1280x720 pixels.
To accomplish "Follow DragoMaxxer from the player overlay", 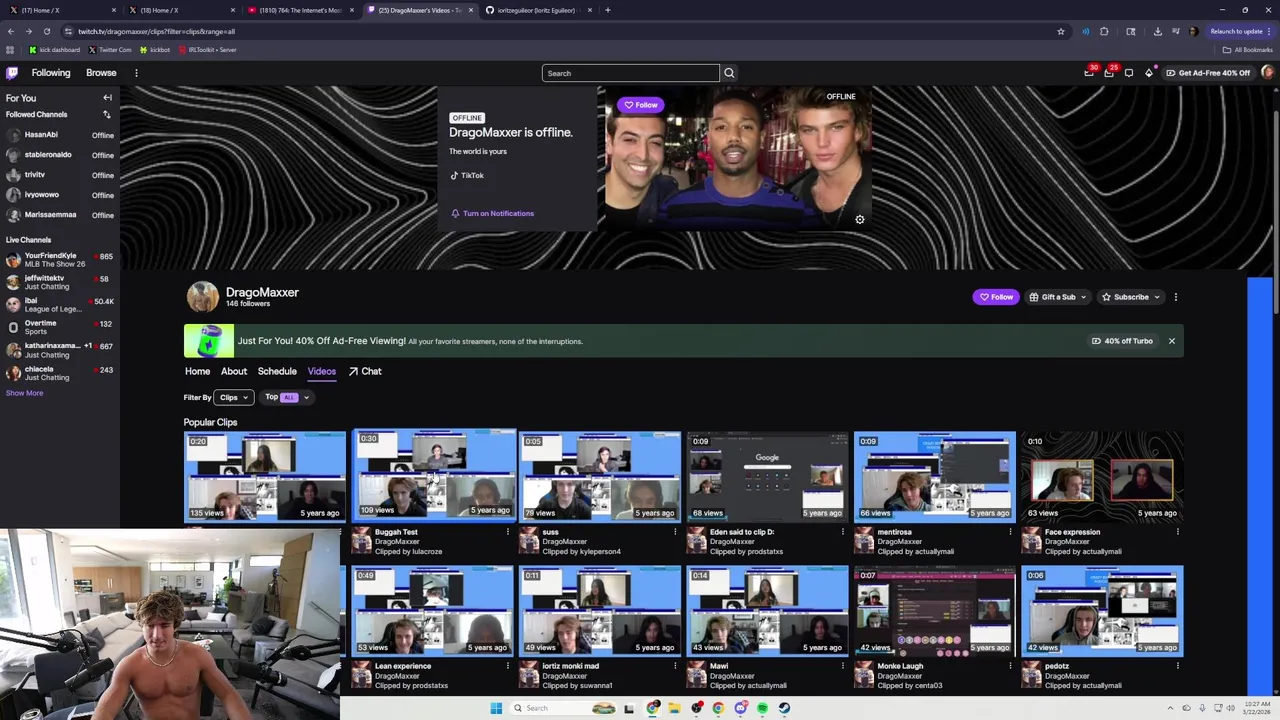I will pyautogui.click(x=640, y=105).
